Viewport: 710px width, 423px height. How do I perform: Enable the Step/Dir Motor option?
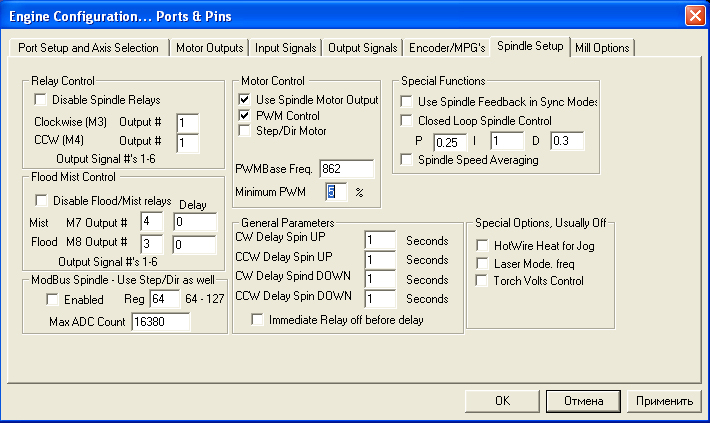[245, 131]
